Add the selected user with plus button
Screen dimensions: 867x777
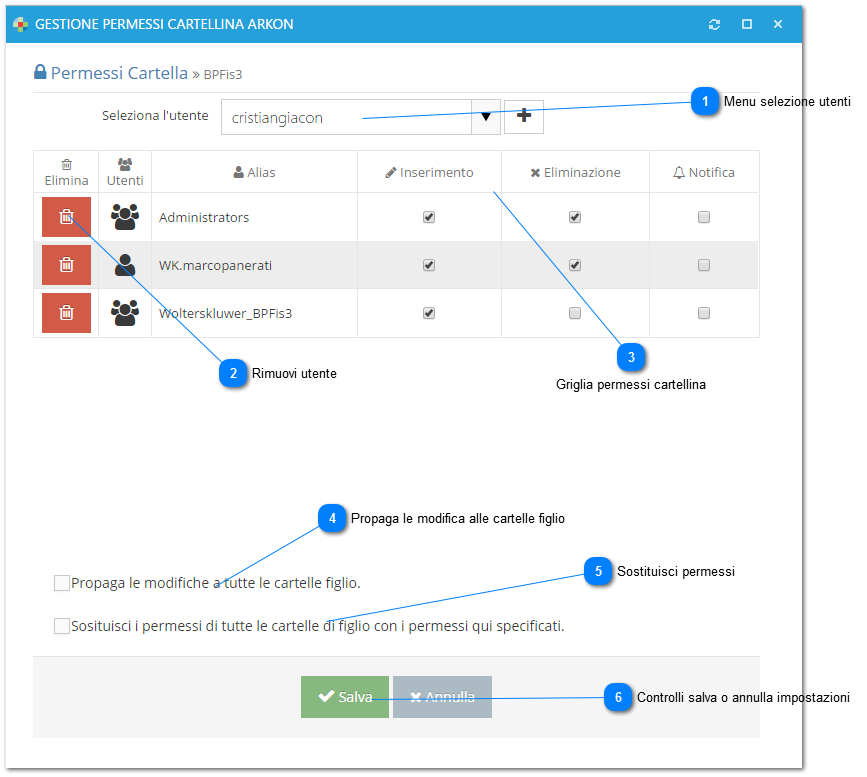(x=524, y=117)
